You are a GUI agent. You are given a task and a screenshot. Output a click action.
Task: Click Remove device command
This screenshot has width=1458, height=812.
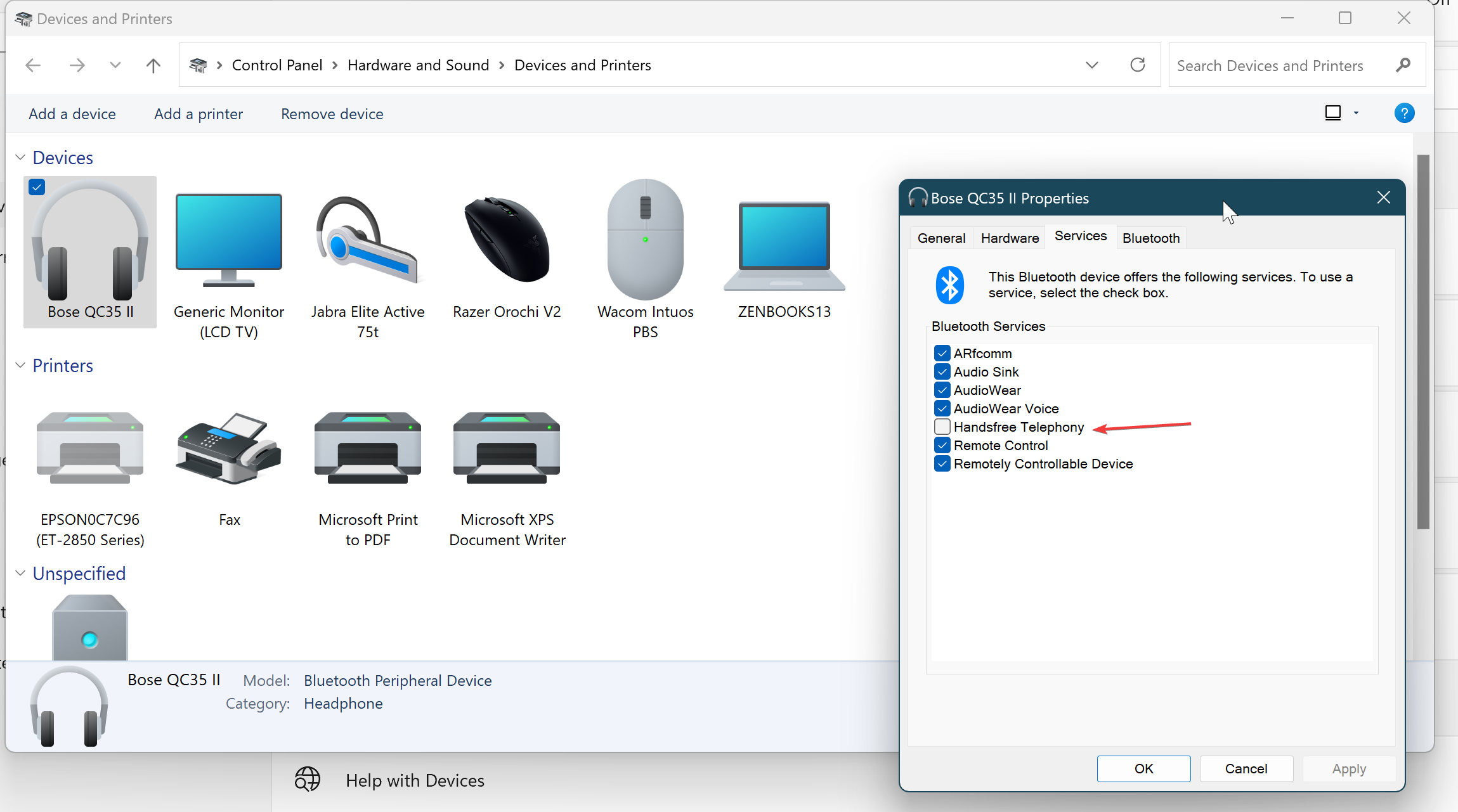332,114
